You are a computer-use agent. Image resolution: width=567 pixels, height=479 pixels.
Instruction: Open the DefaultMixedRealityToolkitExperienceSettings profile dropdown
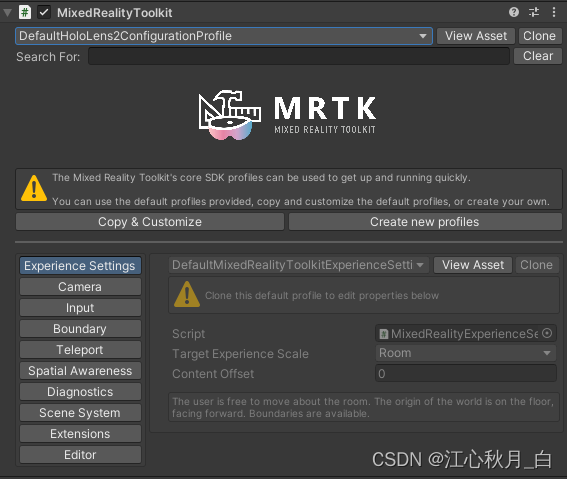tap(299, 265)
